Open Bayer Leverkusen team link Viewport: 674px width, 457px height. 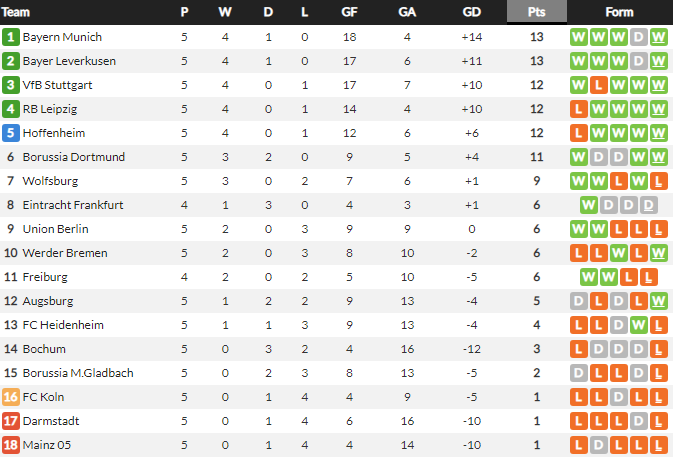click(x=69, y=61)
